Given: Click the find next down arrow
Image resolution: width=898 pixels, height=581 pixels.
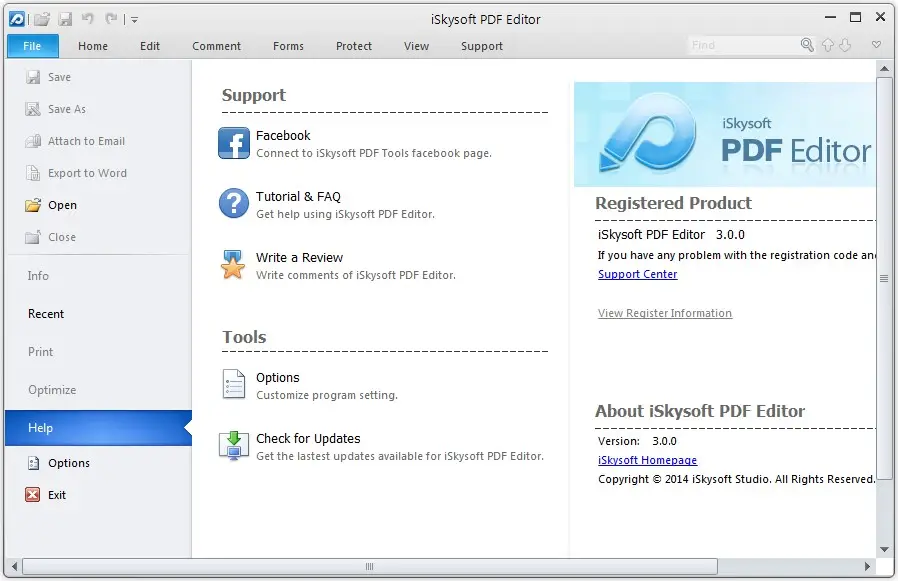Looking at the screenshot, I should click(845, 45).
